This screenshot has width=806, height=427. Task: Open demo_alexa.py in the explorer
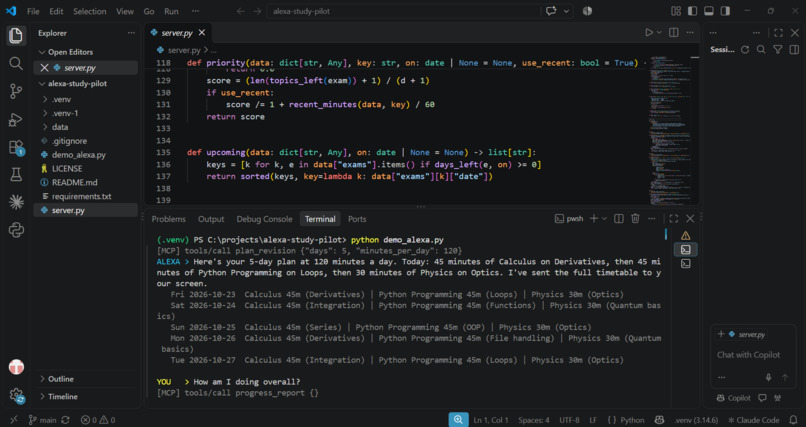pos(79,155)
